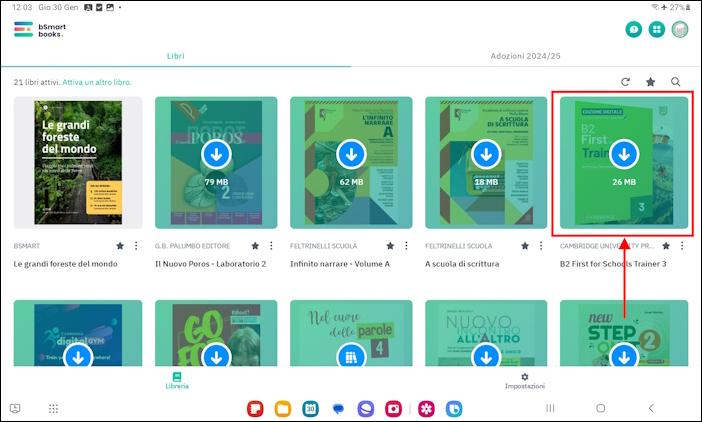
Task: Open options menu for Le grandi foreste
Action: [x=136, y=246]
